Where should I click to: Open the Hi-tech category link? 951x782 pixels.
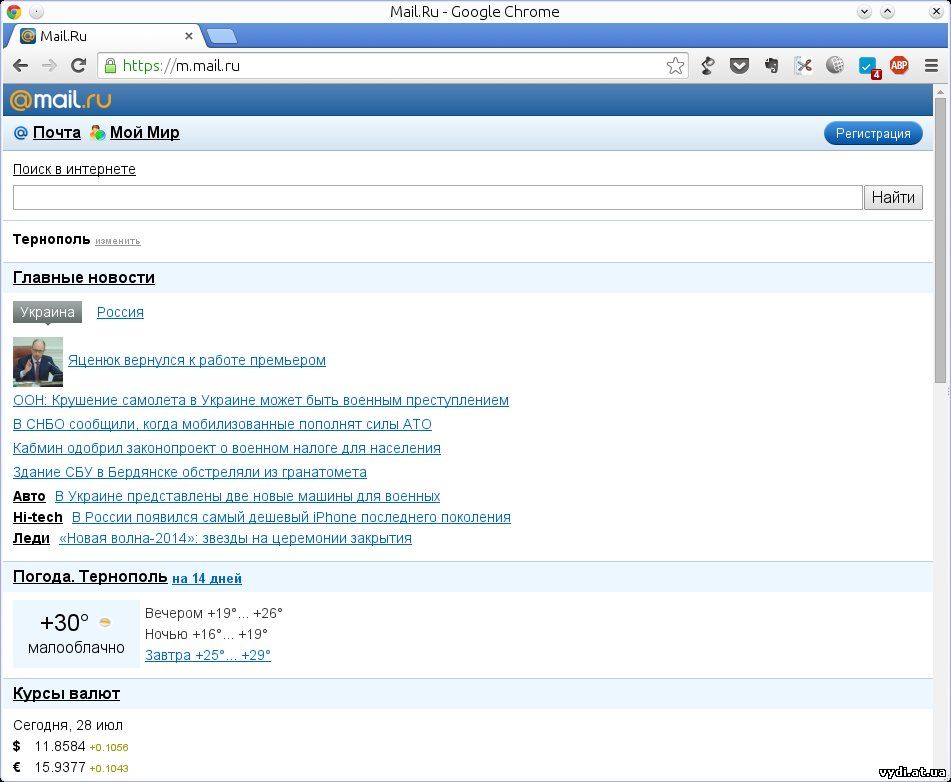[x=38, y=517]
